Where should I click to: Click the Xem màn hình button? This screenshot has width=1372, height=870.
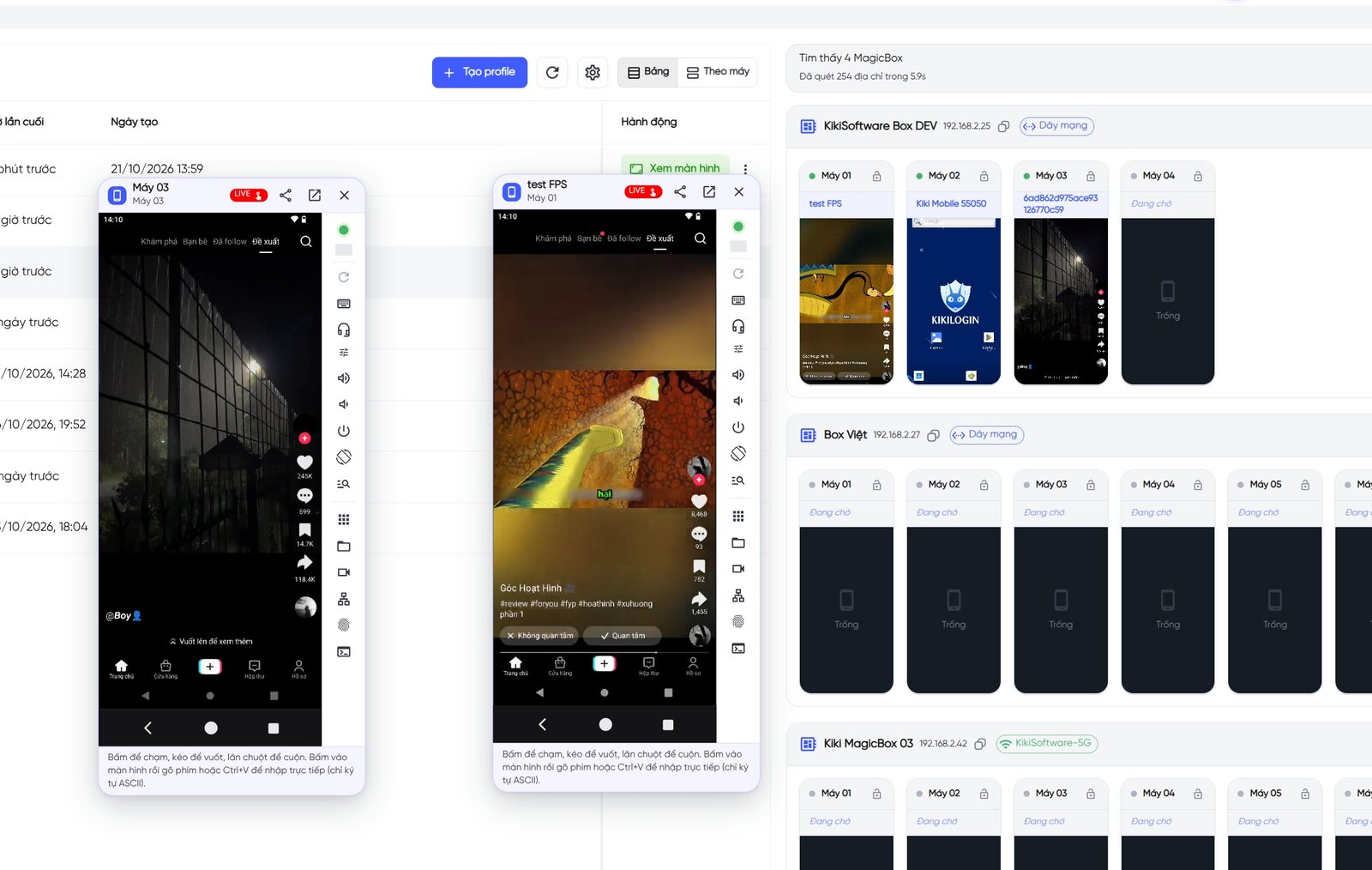676,168
